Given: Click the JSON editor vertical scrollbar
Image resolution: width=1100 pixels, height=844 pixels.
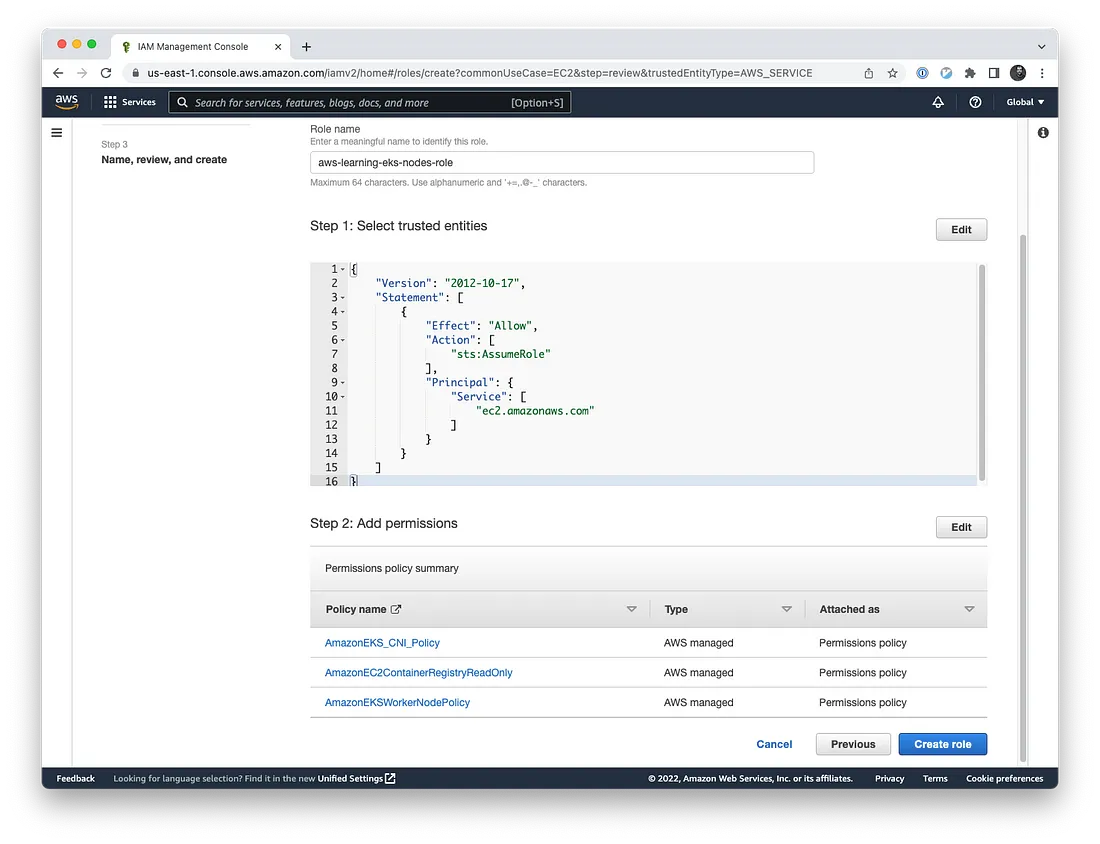Looking at the screenshot, I should (981, 372).
